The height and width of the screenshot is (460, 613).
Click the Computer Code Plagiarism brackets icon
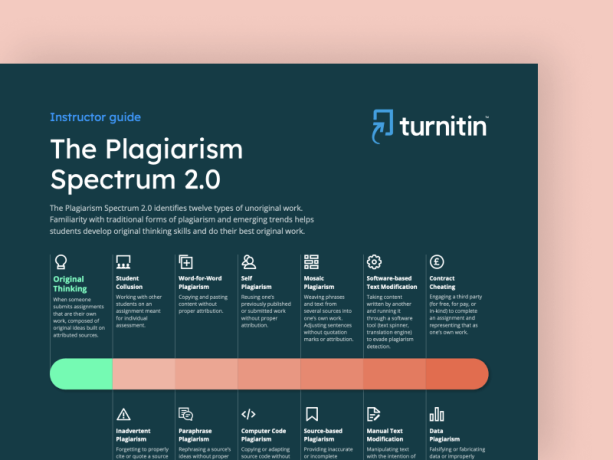click(248, 414)
